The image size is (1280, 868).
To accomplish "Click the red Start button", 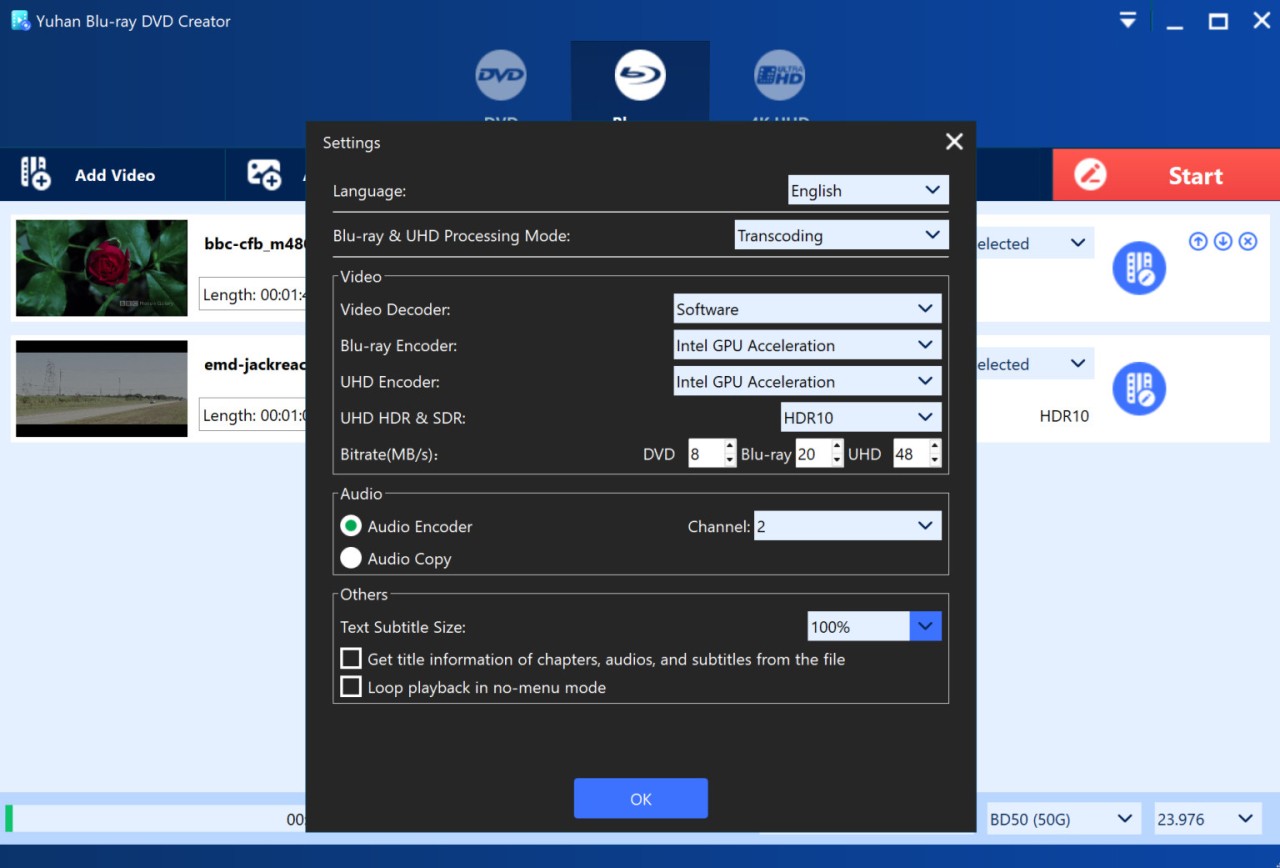I will 1166,175.
